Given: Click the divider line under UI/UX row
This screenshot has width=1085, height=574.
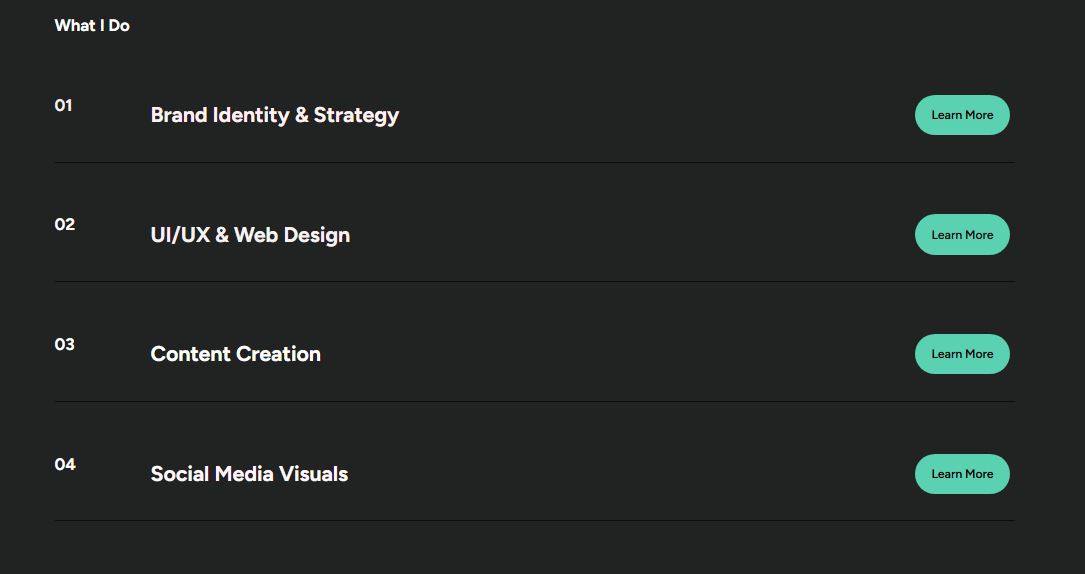Looking at the screenshot, I should [534, 281].
